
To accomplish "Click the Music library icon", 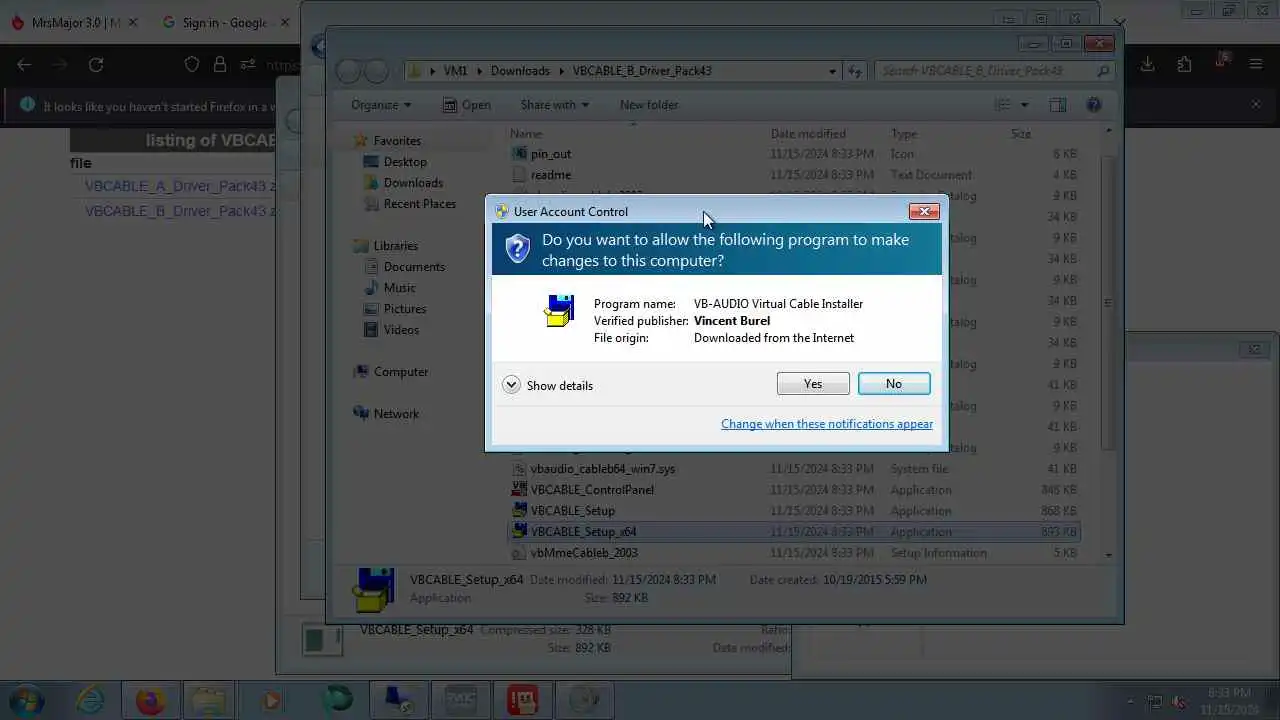I will [x=371, y=288].
